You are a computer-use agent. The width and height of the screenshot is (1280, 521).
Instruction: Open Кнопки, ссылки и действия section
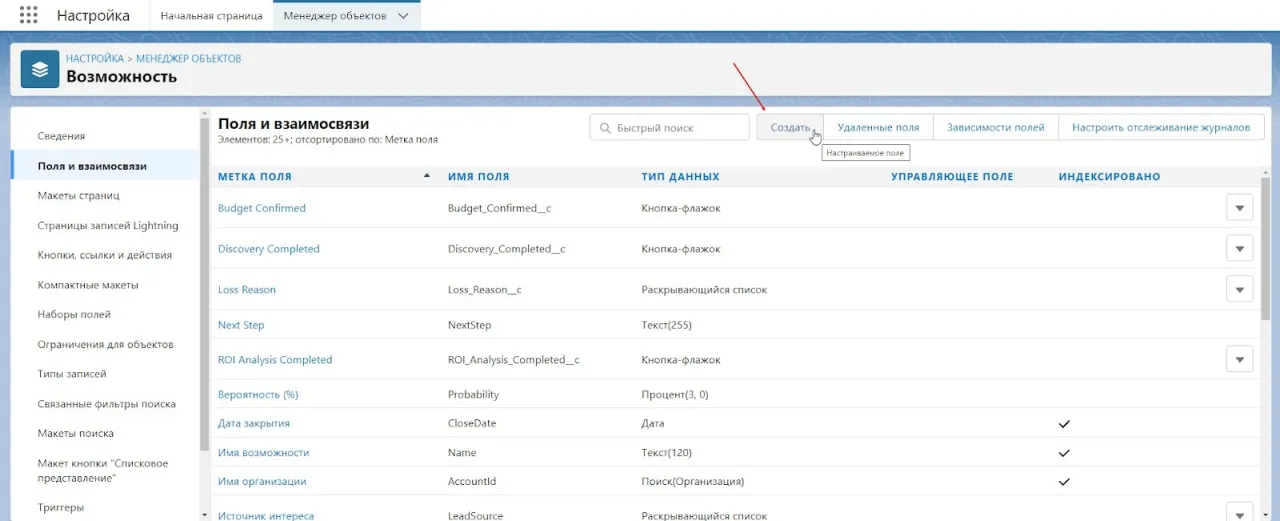click(104, 255)
